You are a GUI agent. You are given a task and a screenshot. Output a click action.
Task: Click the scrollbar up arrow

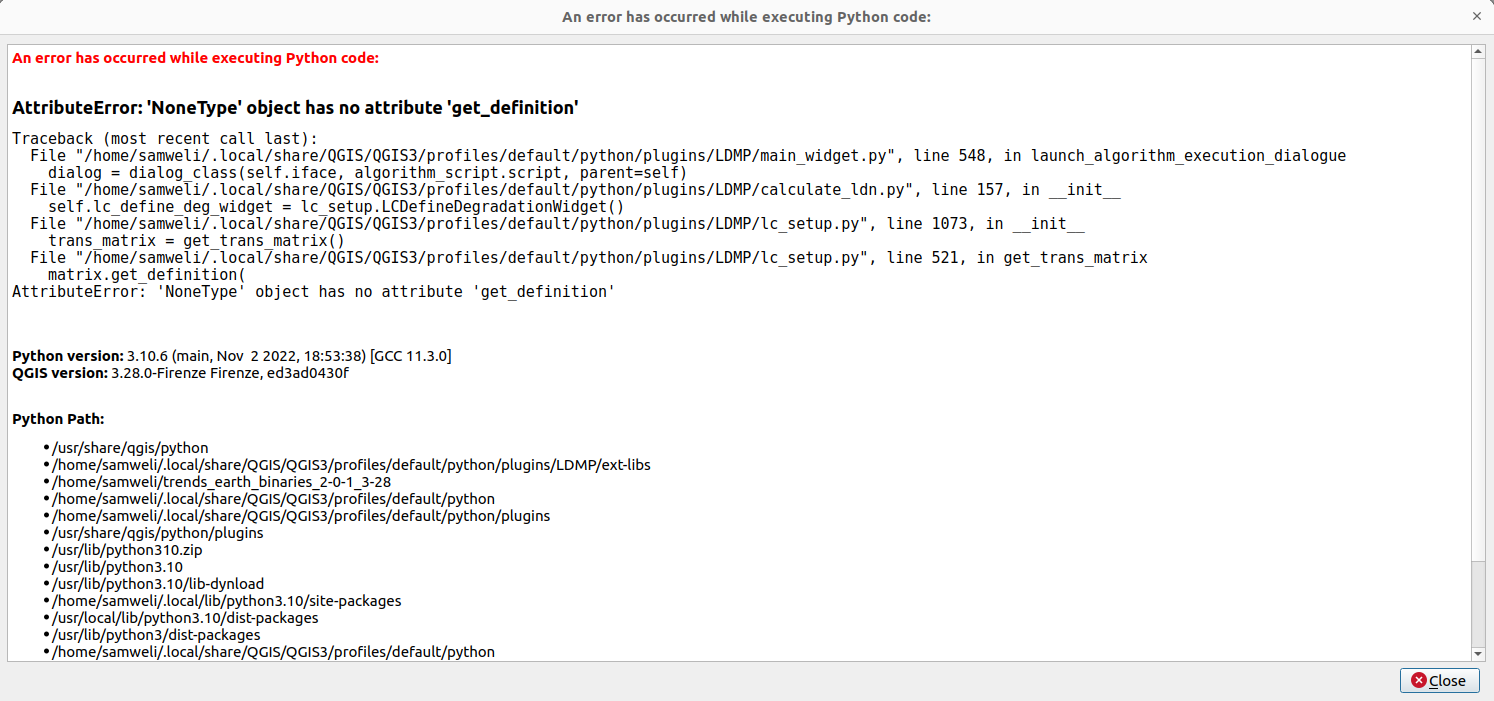[1477, 49]
